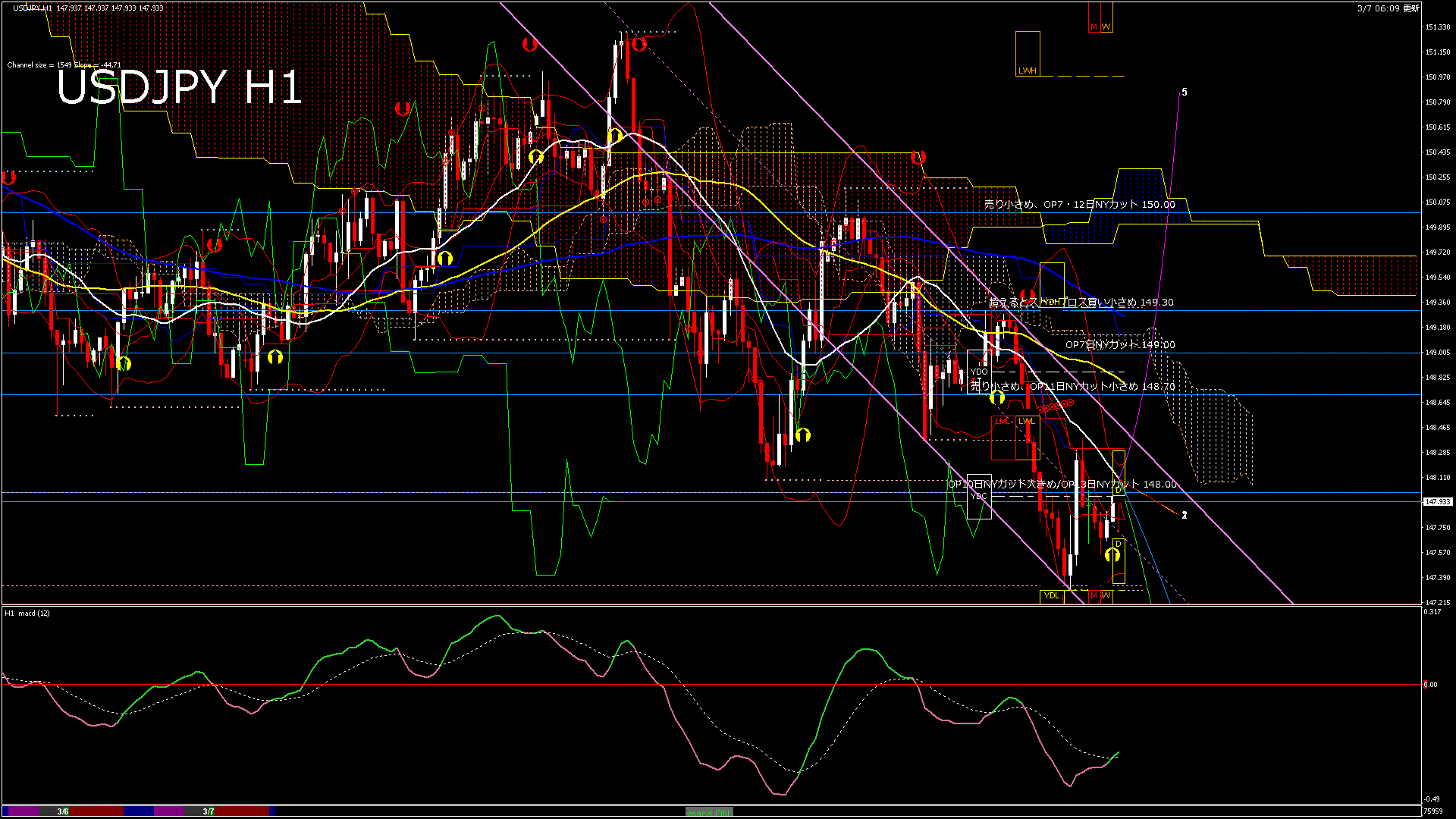Click the YDC yesterday close label
The width and height of the screenshot is (1456, 819).
tap(979, 496)
